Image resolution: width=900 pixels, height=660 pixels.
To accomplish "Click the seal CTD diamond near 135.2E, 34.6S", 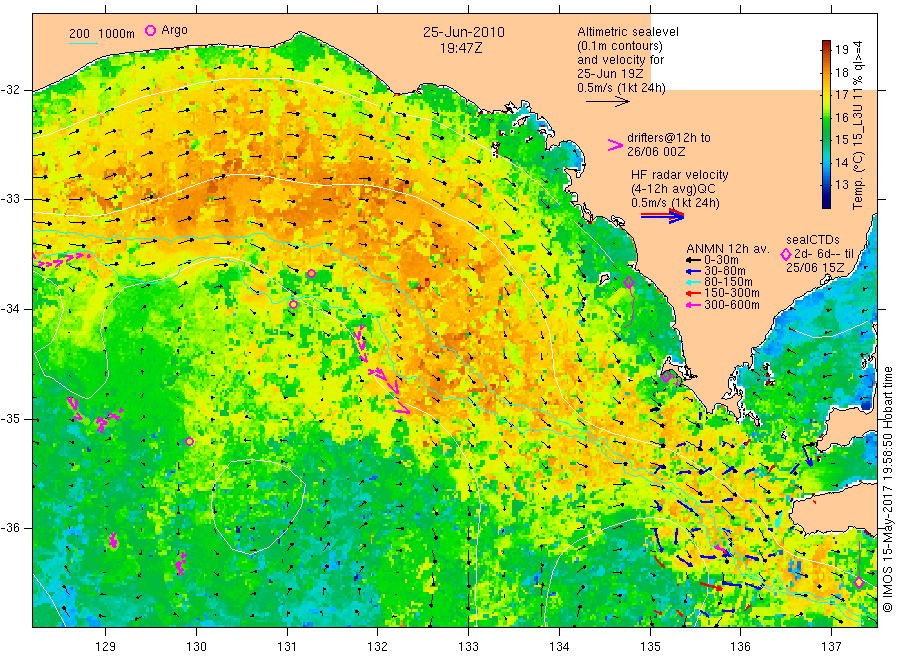I will click(x=666, y=377).
